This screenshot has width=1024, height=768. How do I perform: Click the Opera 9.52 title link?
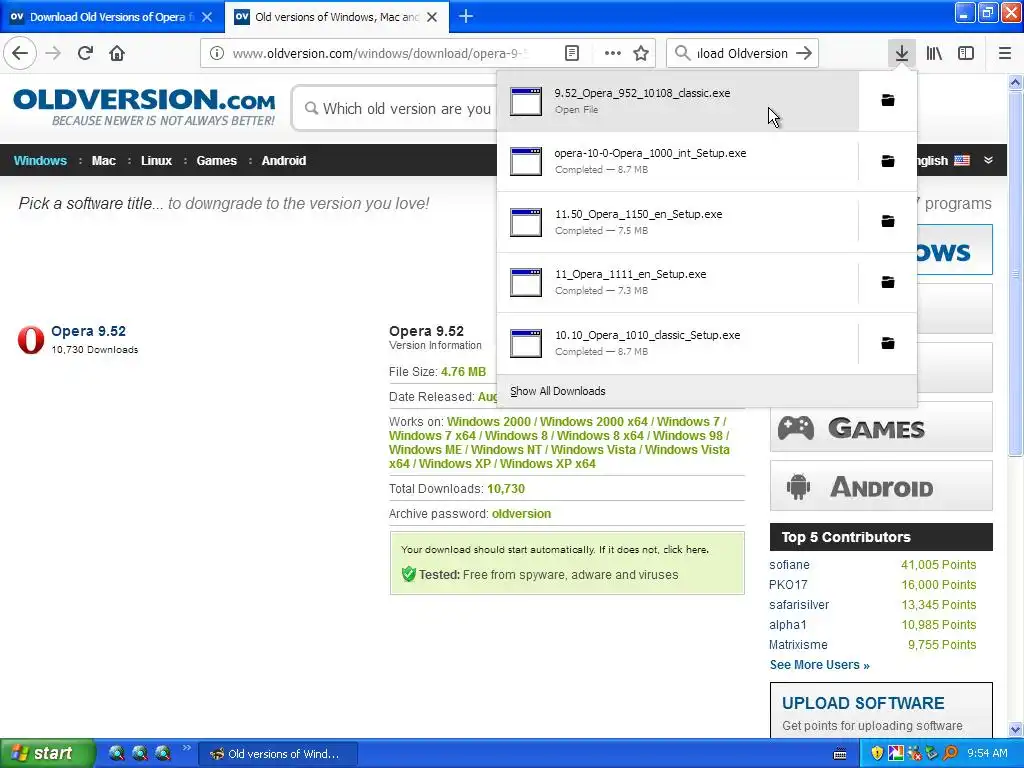[x=88, y=331]
